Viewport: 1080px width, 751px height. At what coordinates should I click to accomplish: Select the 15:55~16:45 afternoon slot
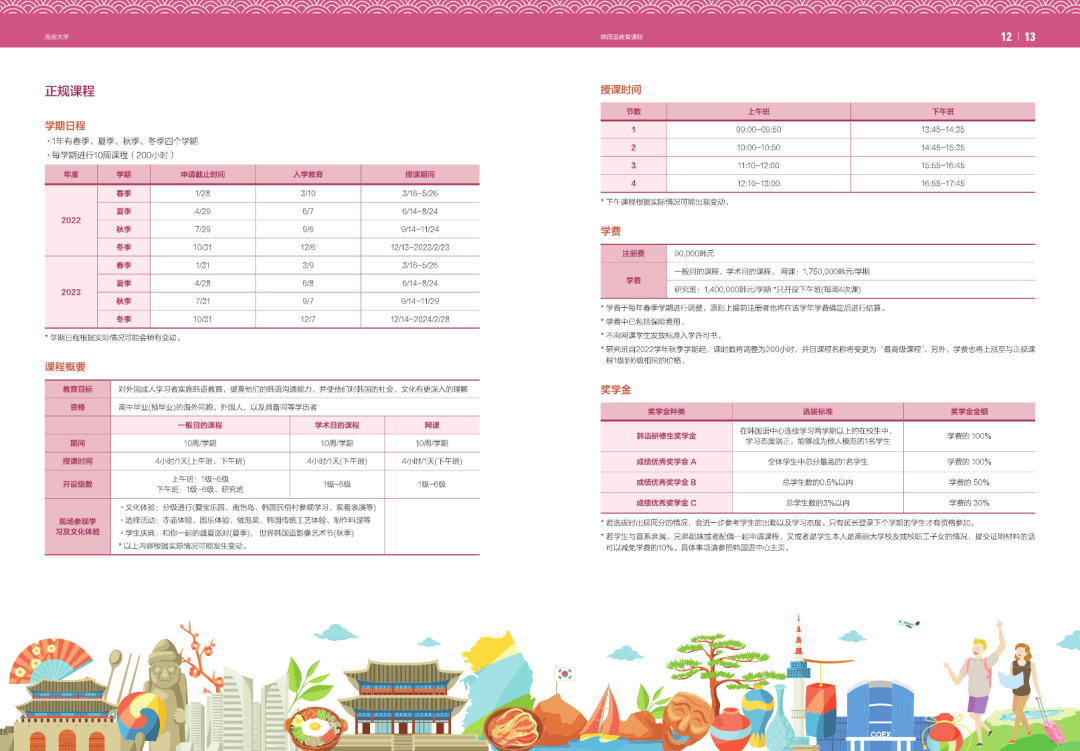pos(943,165)
